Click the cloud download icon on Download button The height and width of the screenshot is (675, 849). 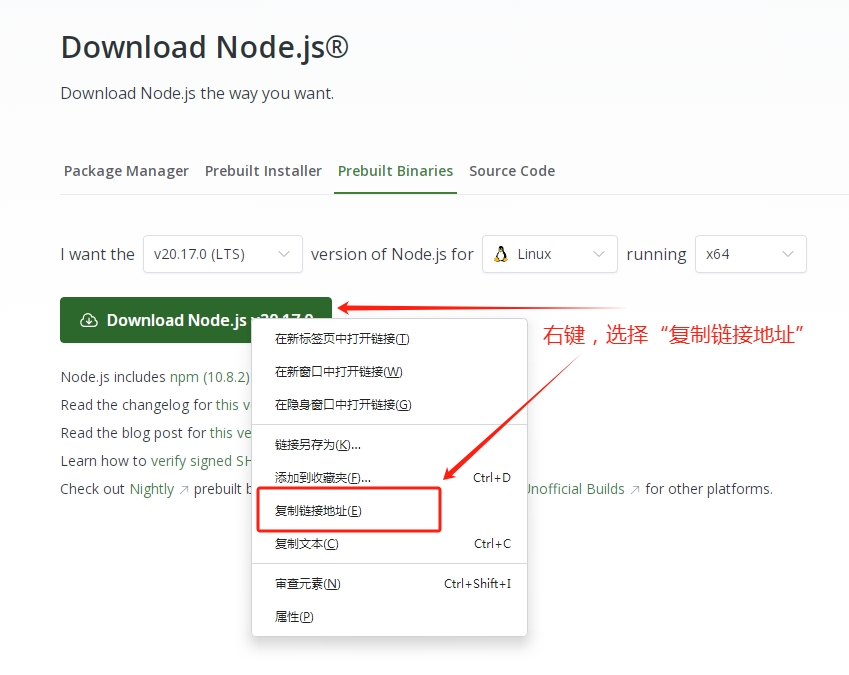[91, 320]
